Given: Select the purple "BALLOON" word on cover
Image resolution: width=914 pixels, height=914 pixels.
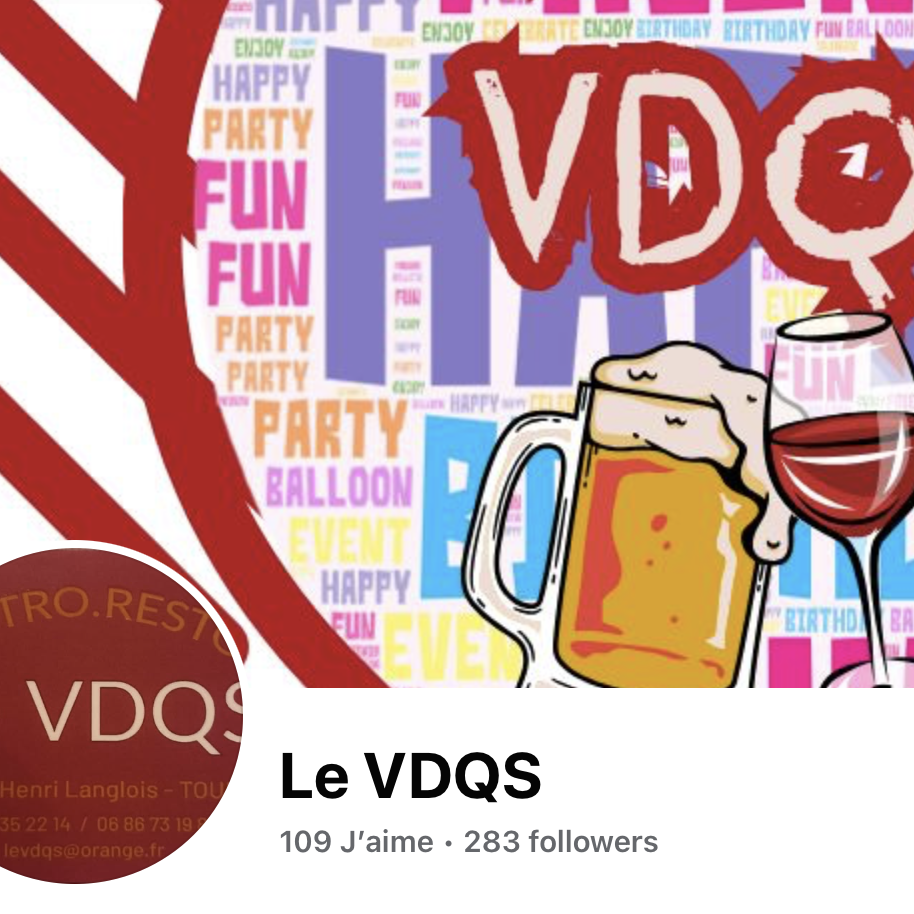Looking at the screenshot, I should 339,487.
